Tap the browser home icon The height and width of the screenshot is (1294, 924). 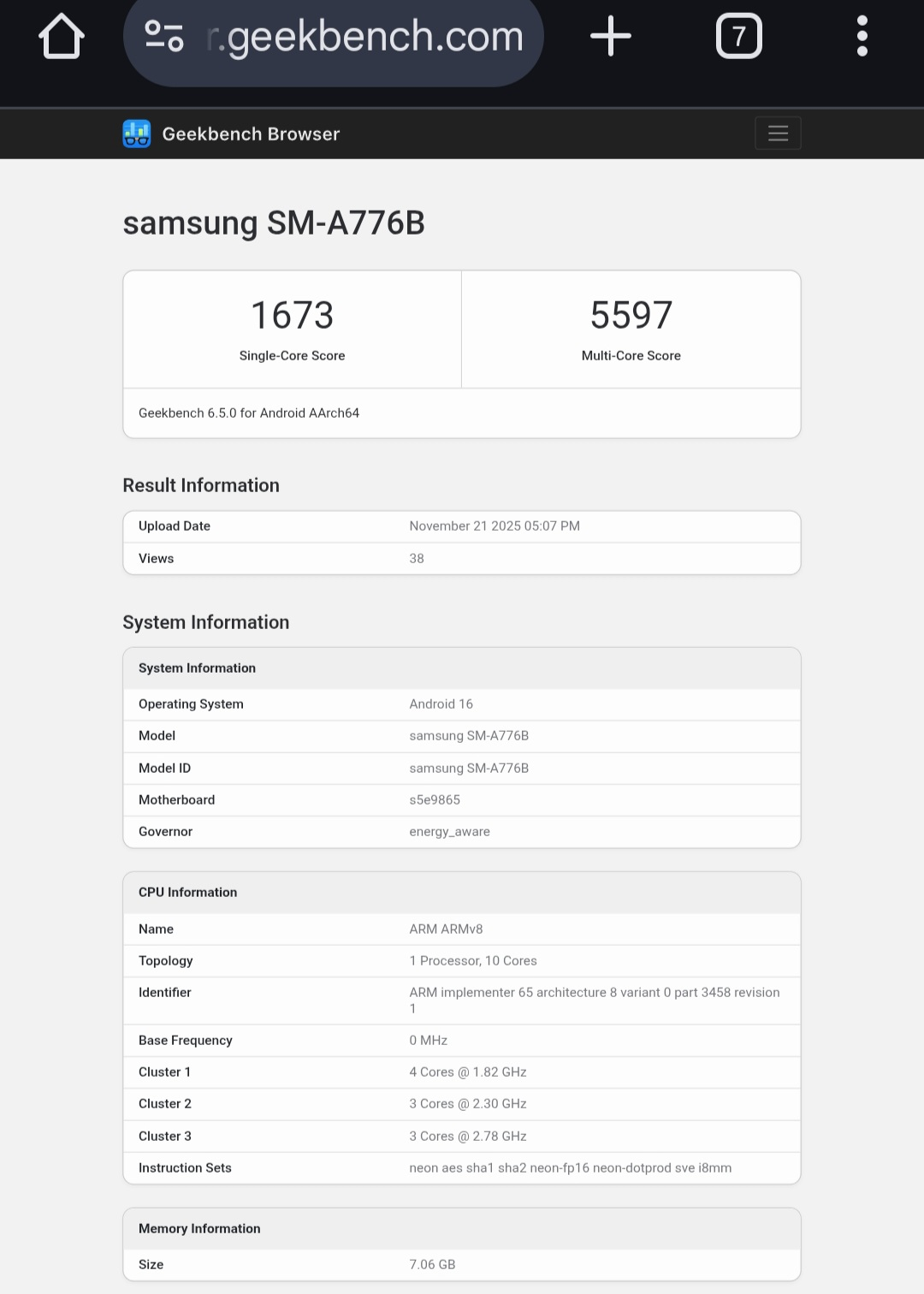[x=62, y=37]
